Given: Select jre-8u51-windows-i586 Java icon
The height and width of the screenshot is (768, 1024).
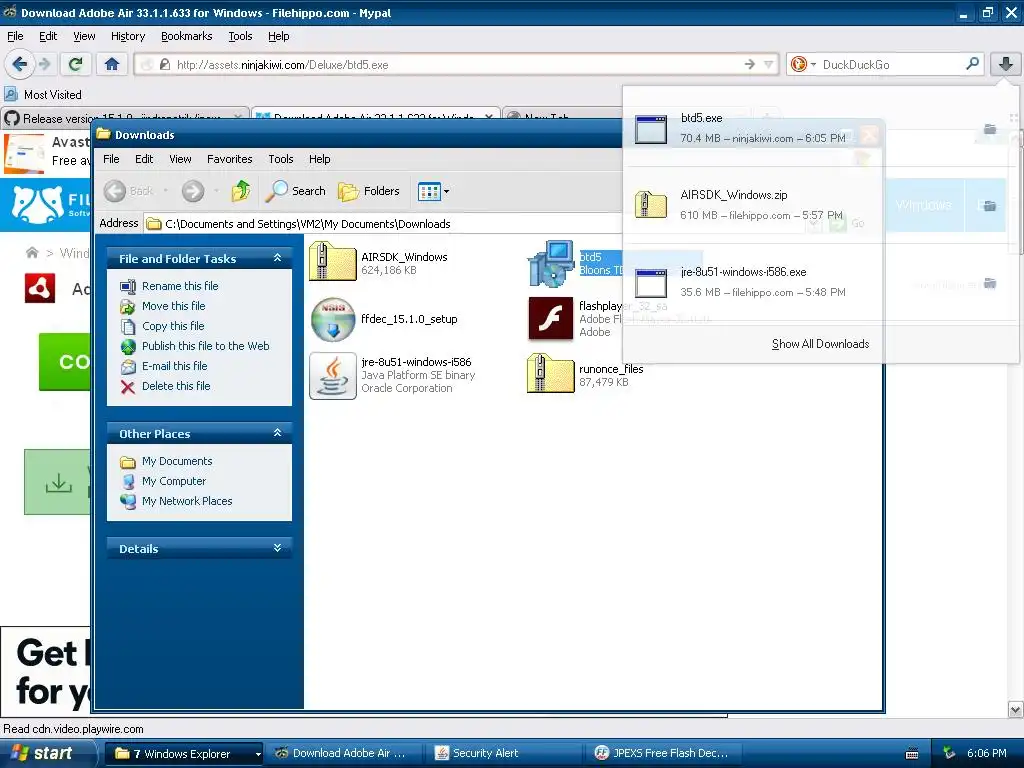Looking at the screenshot, I should pyautogui.click(x=332, y=376).
